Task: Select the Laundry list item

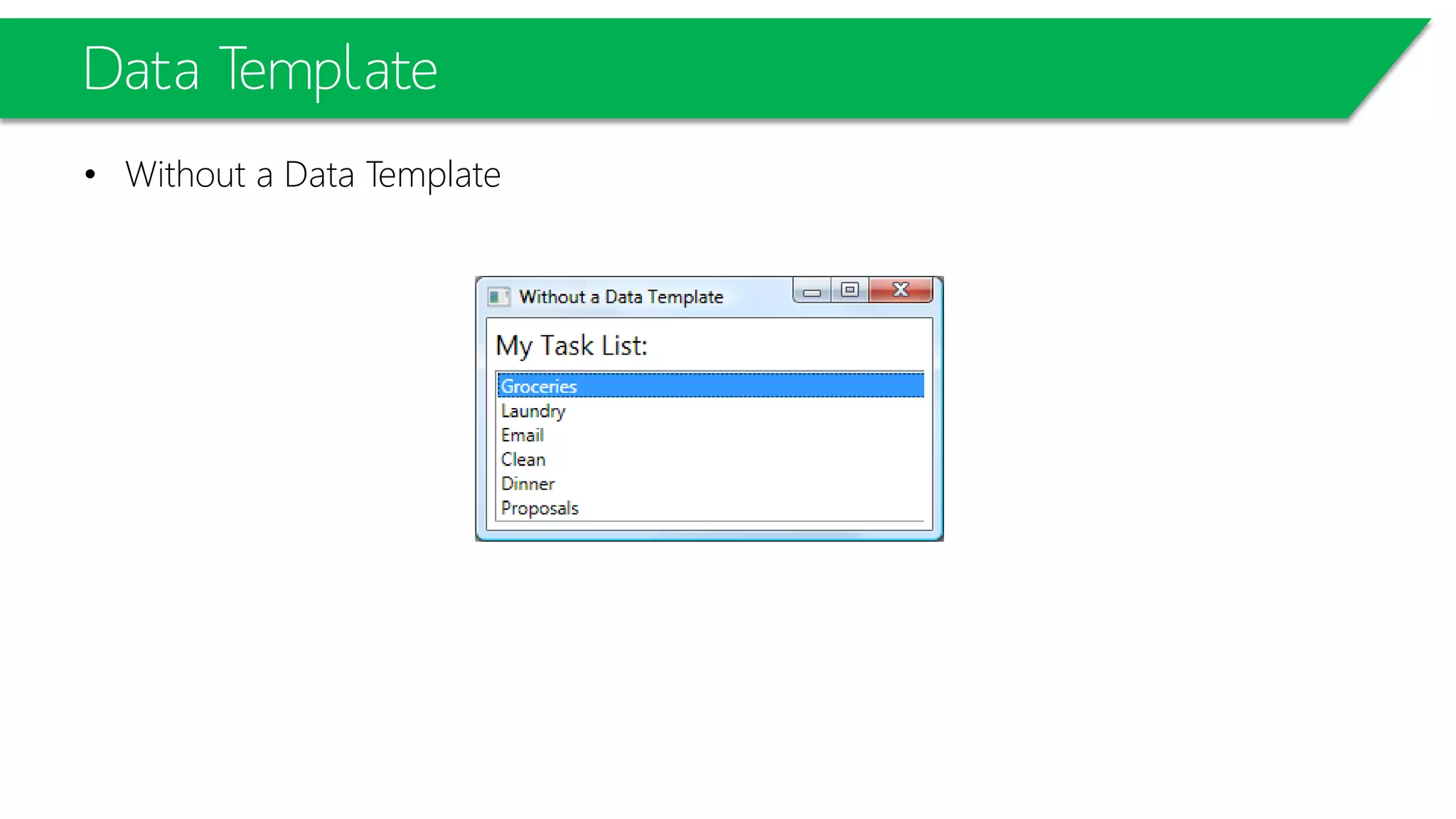Action: (710, 411)
